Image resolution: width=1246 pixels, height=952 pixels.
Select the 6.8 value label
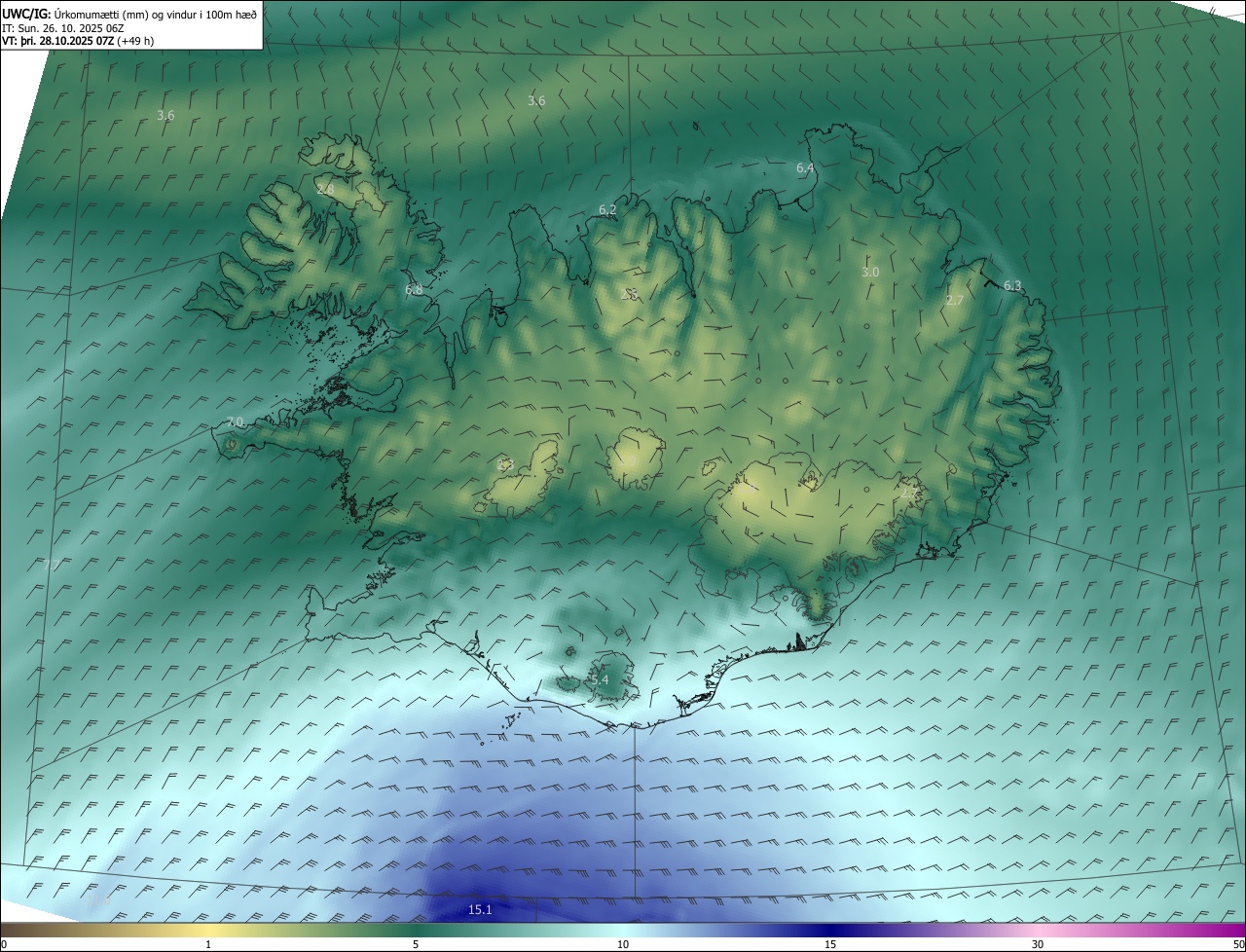tap(414, 289)
